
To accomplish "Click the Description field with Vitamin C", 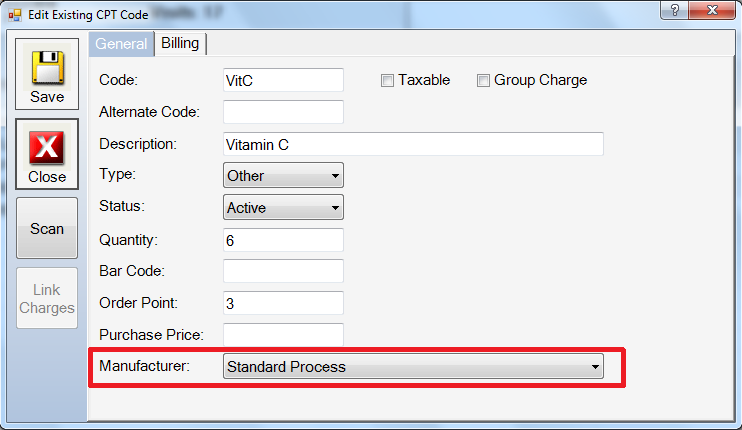I will [413, 144].
